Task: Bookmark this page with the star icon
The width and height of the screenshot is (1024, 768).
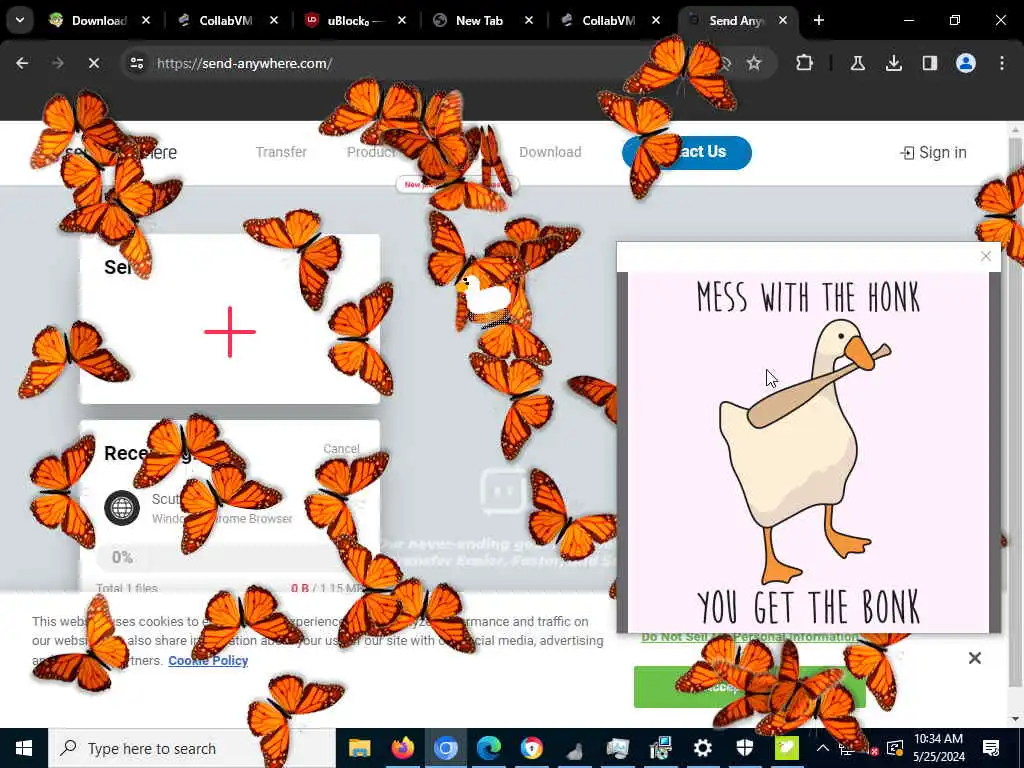Action: coord(754,63)
